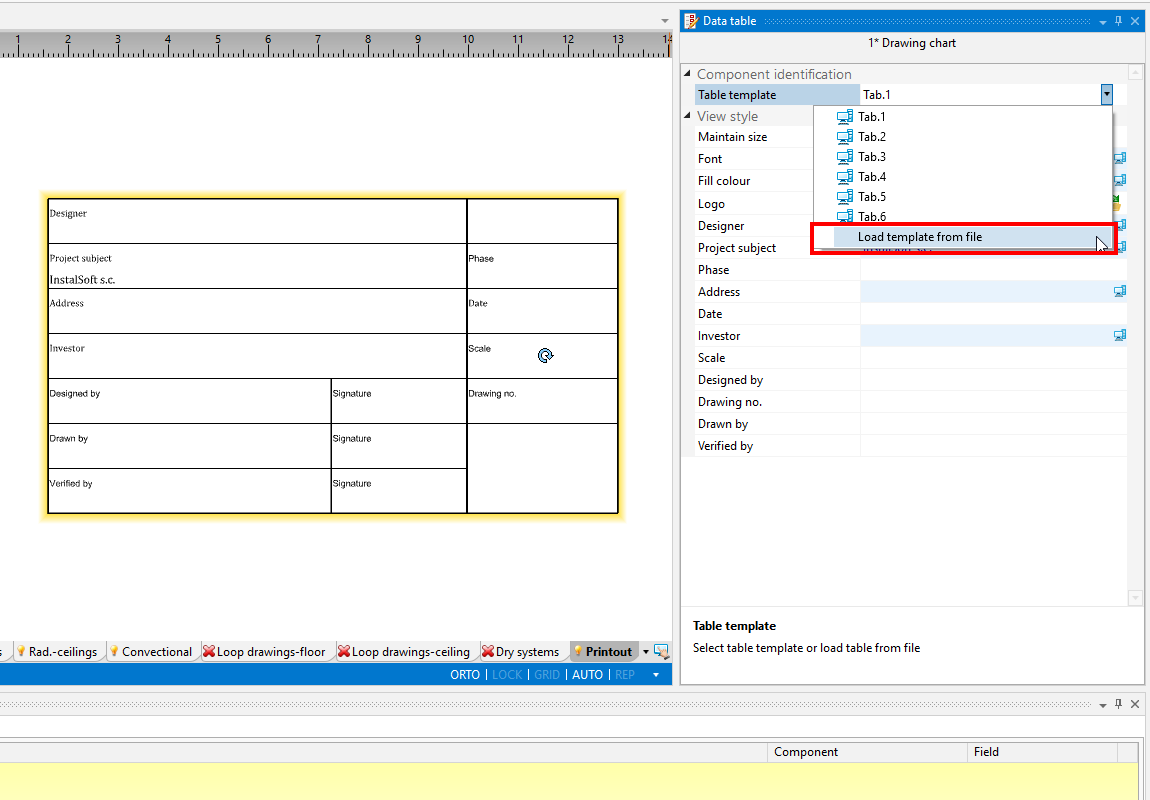
Task: Select Tab.3 from the template list
Action: (871, 157)
